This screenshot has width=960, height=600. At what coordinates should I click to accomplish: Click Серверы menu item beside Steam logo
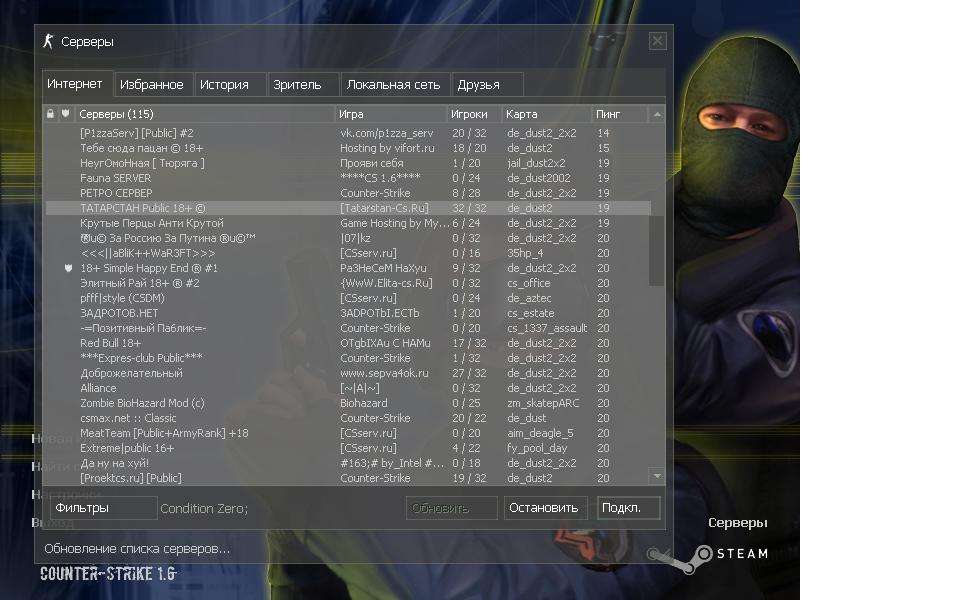coord(738,522)
